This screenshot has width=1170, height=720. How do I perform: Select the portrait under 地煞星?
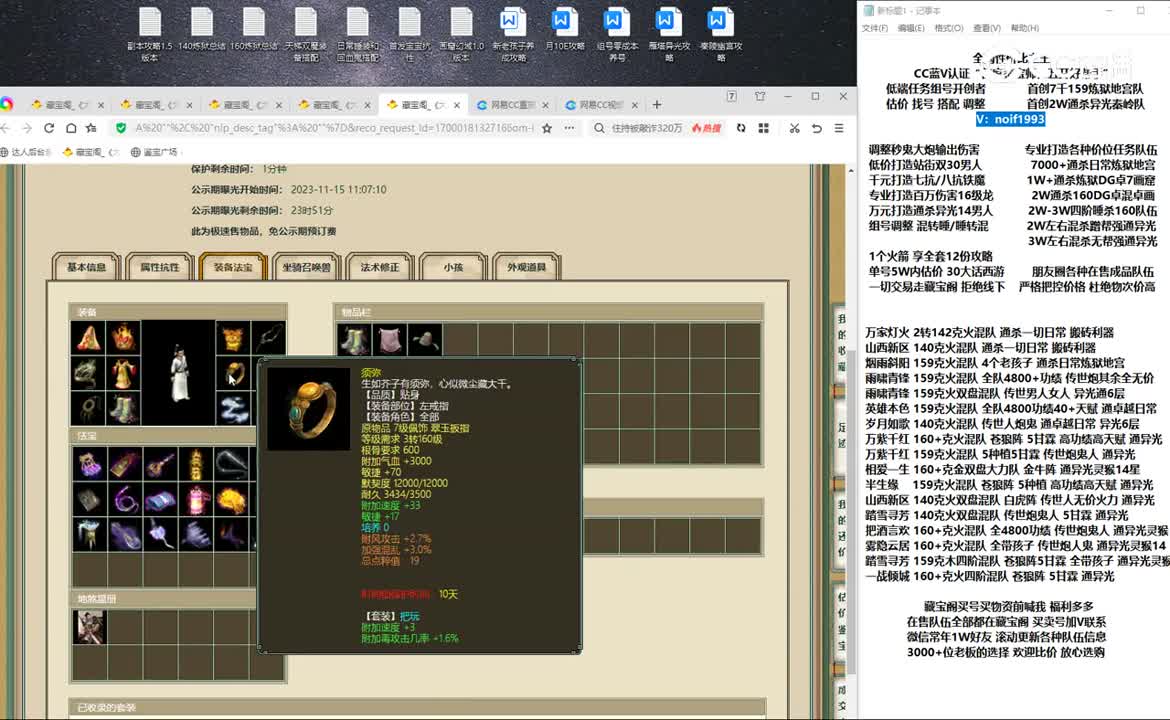[x=90, y=627]
